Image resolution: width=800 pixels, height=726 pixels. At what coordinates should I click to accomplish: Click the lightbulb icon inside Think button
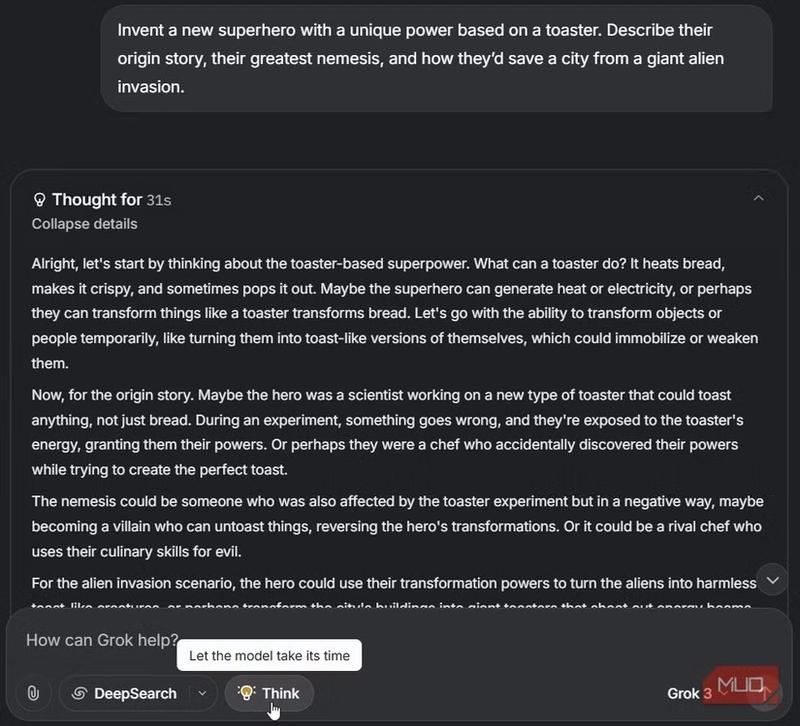pyautogui.click(x=246, y=693)
